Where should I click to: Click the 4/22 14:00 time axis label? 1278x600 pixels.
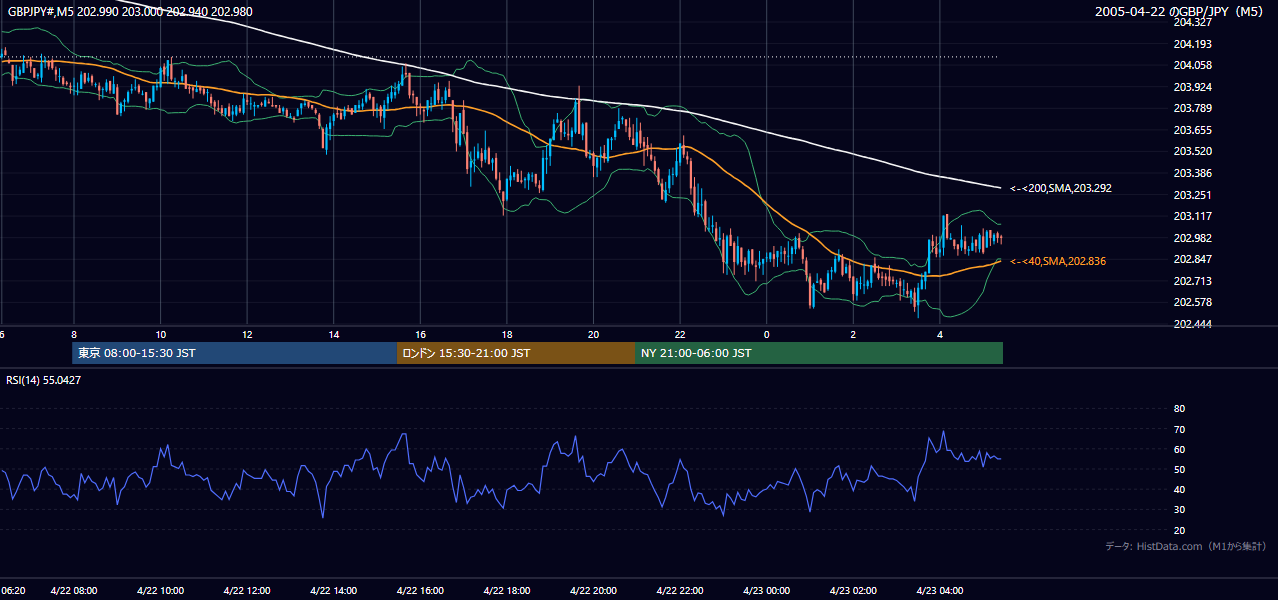(x=334, y=590)
